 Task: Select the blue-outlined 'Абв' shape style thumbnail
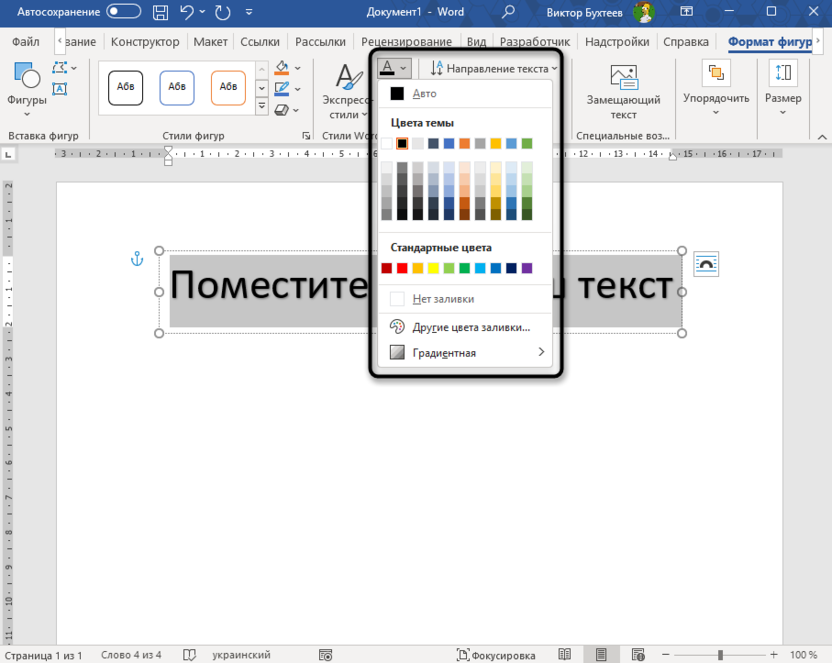click(x=177, y=88)
